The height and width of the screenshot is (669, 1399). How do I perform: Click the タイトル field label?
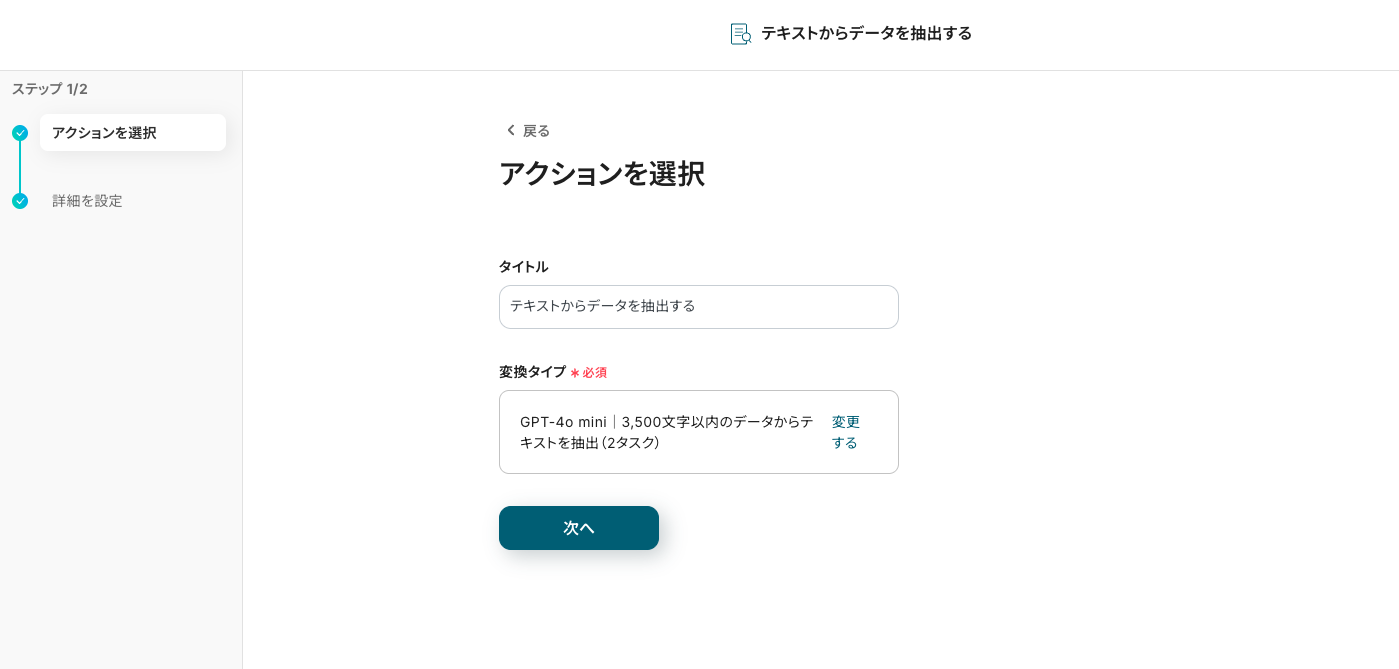pyautogui.click(x=523, y=267)
